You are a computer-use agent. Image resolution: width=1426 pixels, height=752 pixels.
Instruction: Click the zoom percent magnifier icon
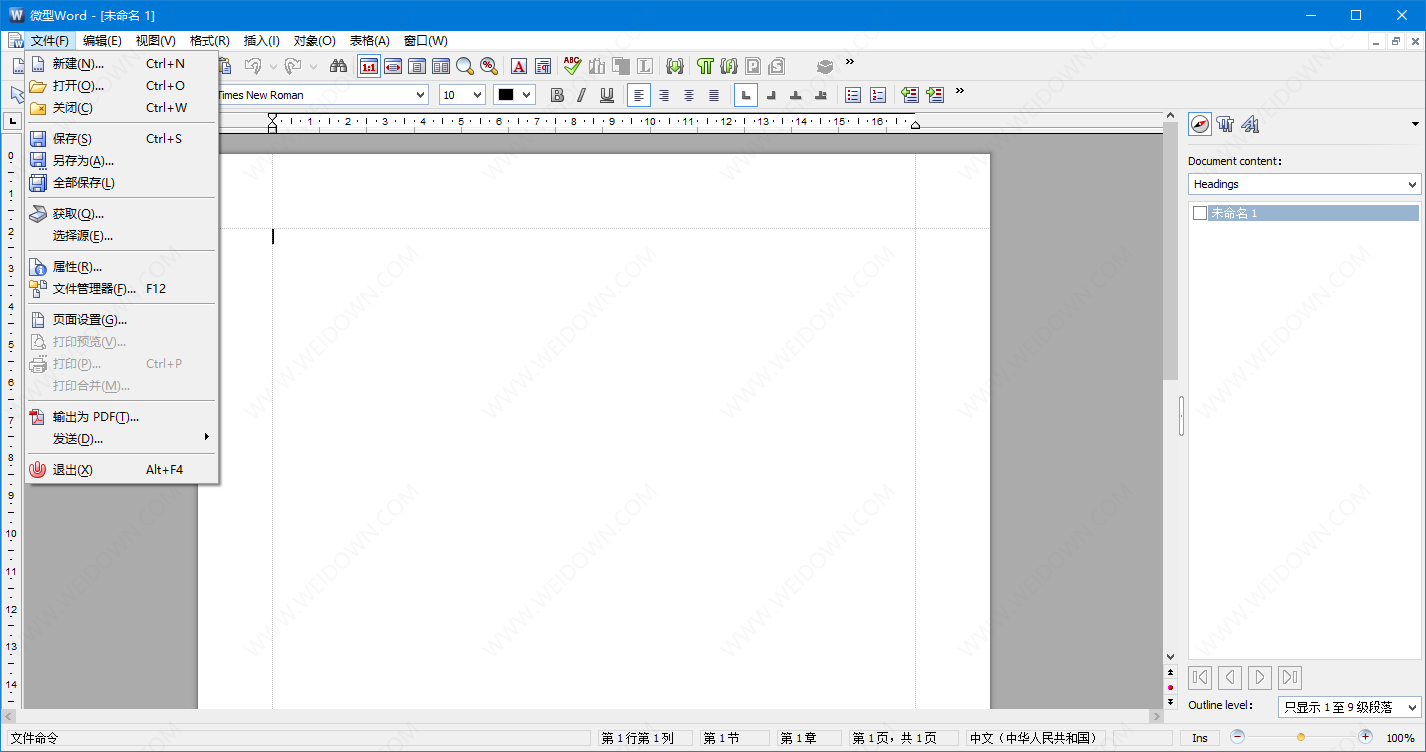tap(489, 66)
